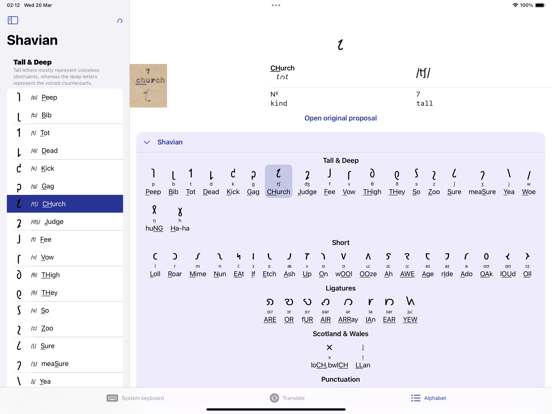Select Sure in the sidebar list
Image resolution: width=552 pixels, height=414 pixels.
65,346
